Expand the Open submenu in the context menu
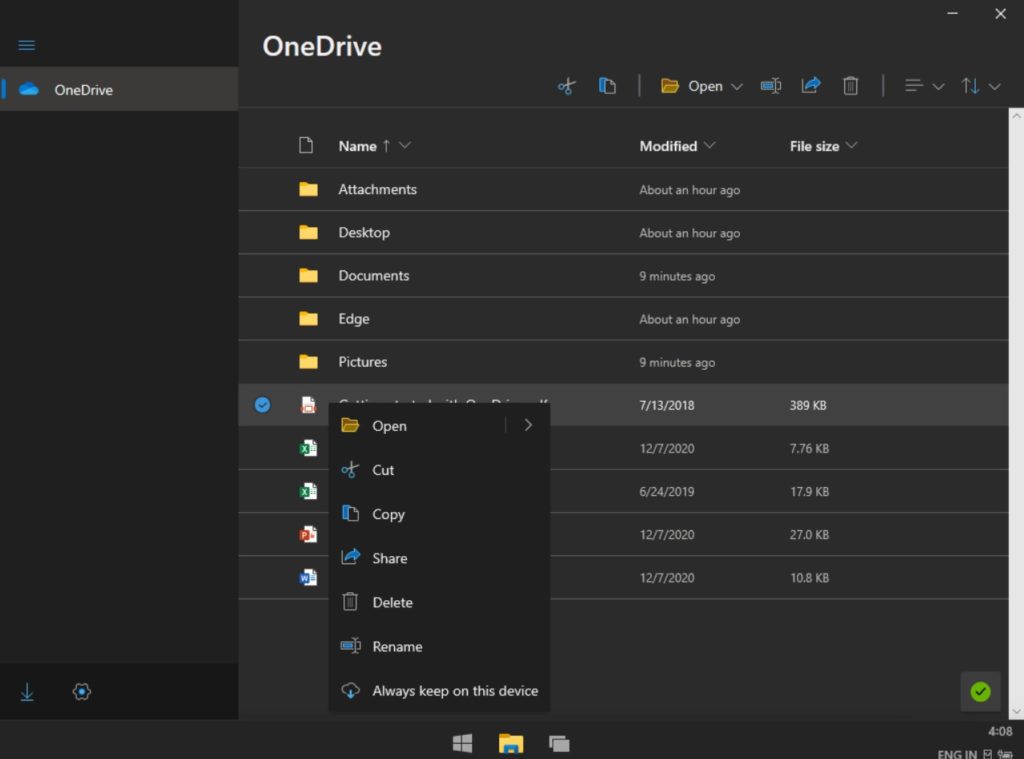The width and height of the screenshot is (1024, 759). tap(528, 425)
